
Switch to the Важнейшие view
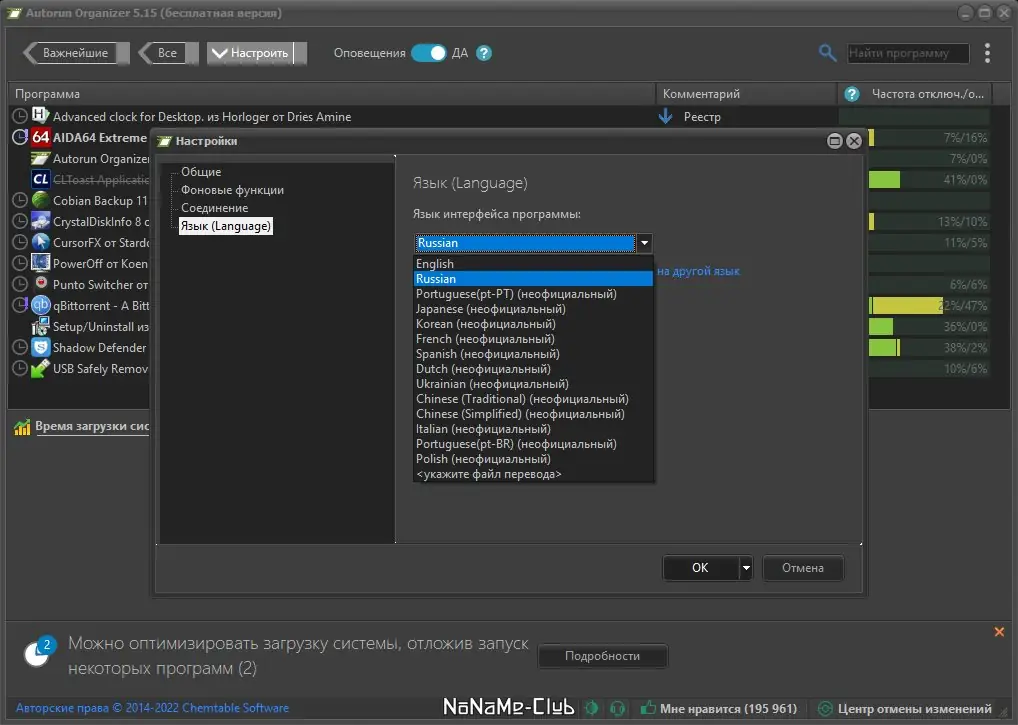pos(76,53)
